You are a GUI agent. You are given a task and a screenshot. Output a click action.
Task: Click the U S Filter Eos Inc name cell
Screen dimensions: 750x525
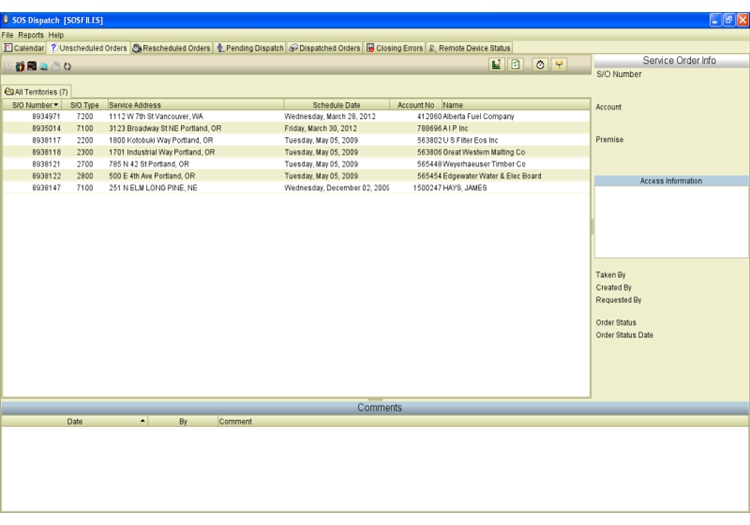point(470,140)
